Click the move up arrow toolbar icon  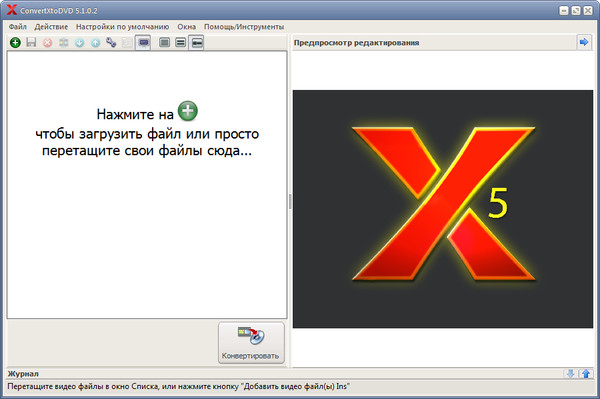pyautogui.click(x=95, y=42)
